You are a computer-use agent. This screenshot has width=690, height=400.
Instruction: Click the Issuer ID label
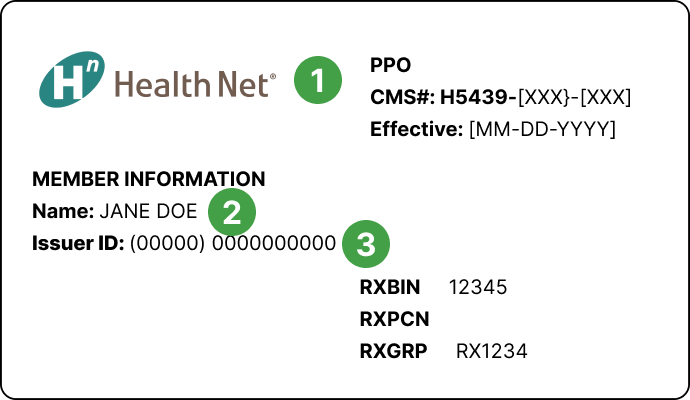pos(76,243)
